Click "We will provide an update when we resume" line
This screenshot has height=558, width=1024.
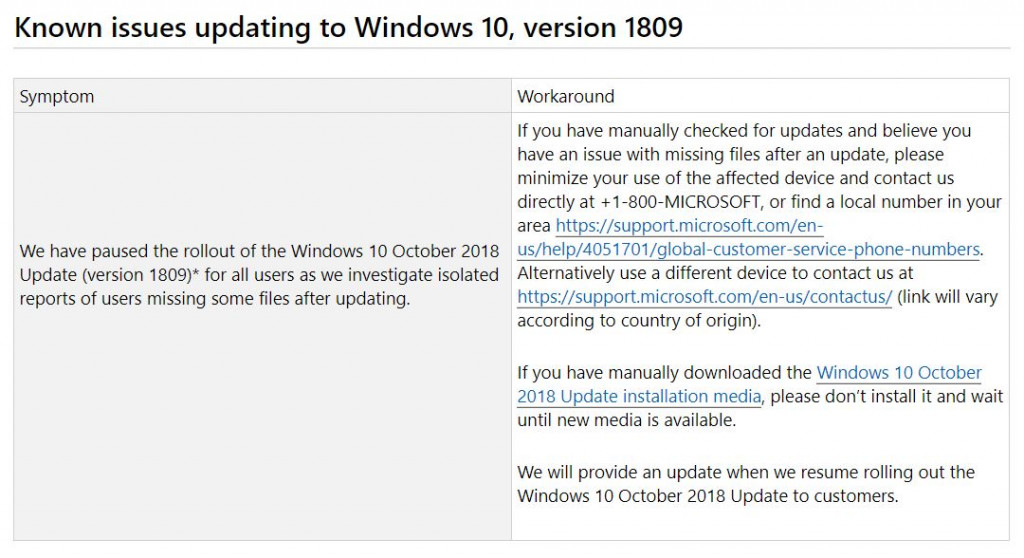click(x=746, y=472)
